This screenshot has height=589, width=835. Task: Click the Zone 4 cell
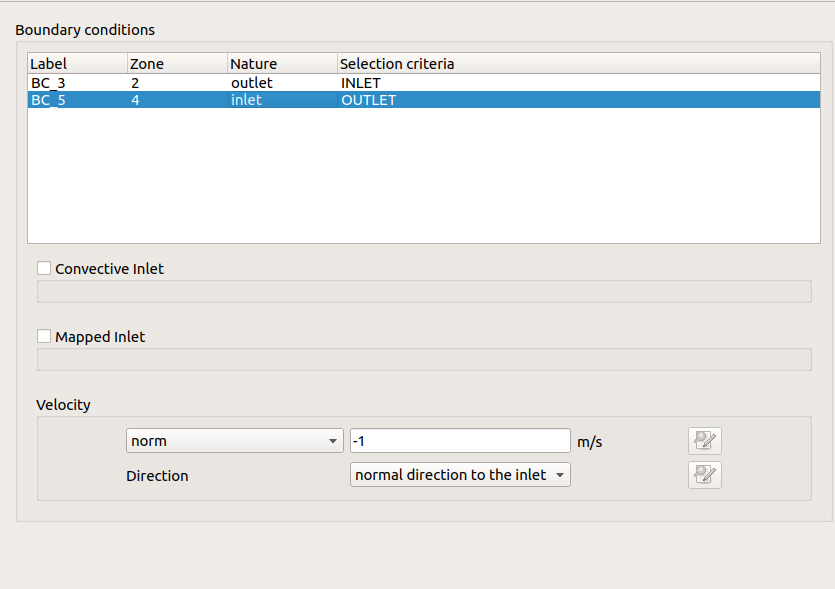point(135,100)
